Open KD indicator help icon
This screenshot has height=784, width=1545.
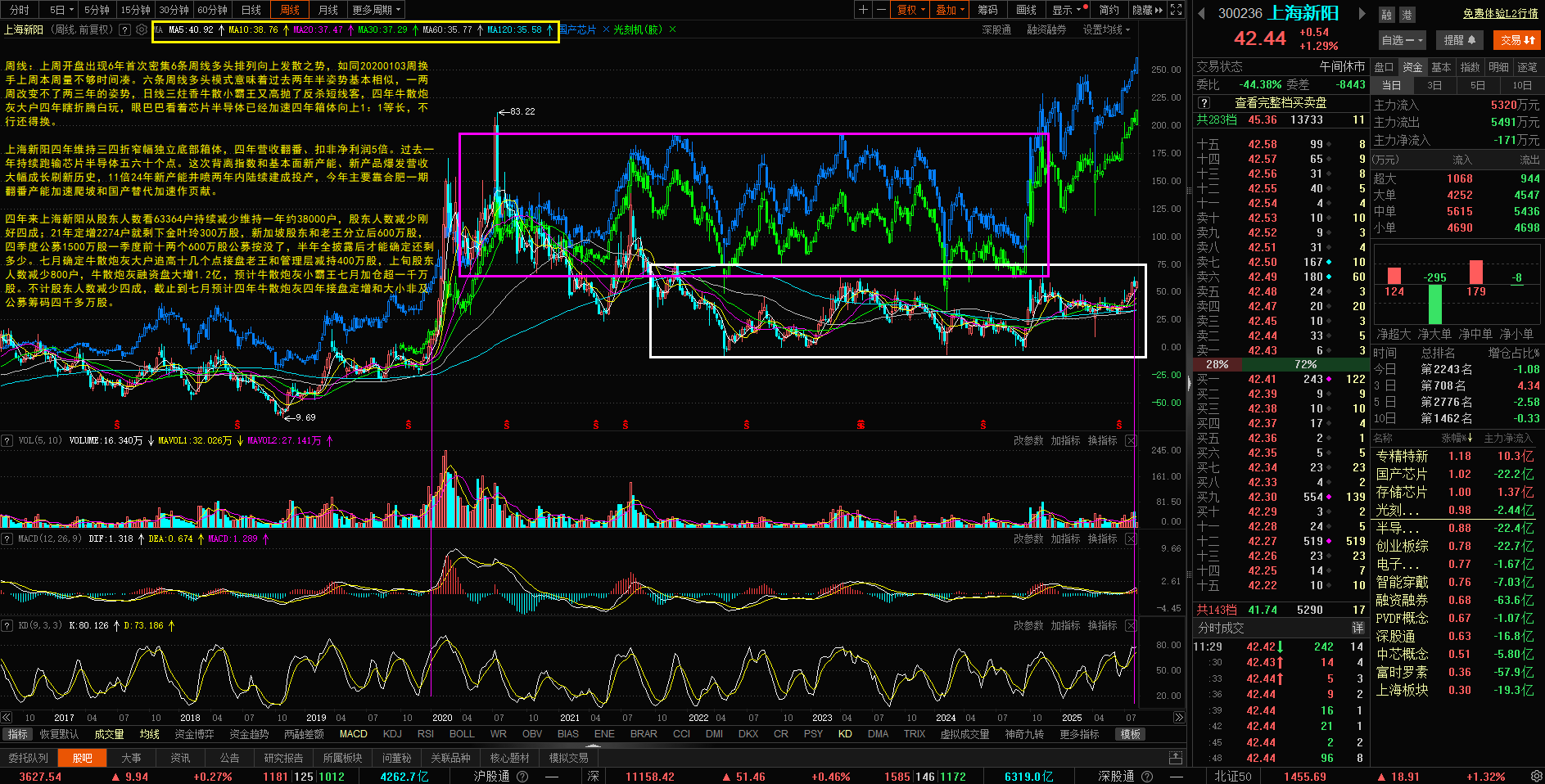(x=7, y=625)
